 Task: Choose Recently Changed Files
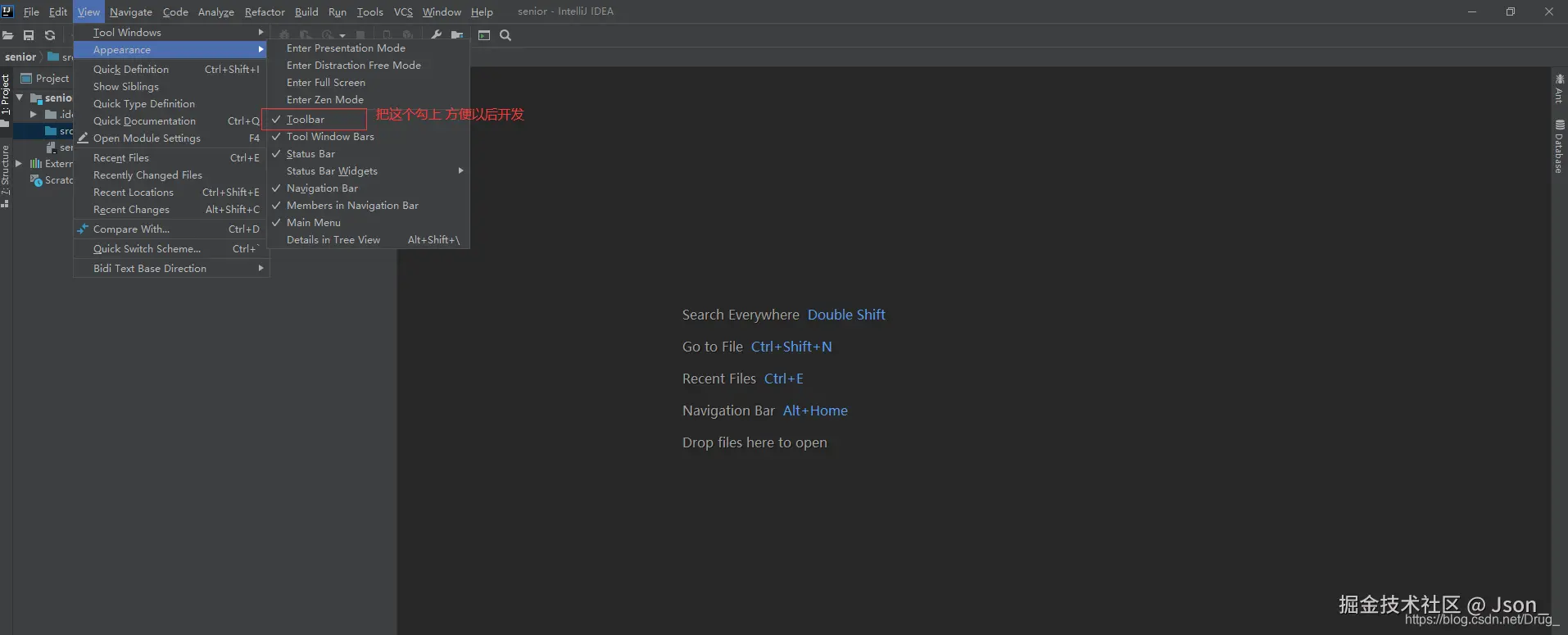click(171, 175)
